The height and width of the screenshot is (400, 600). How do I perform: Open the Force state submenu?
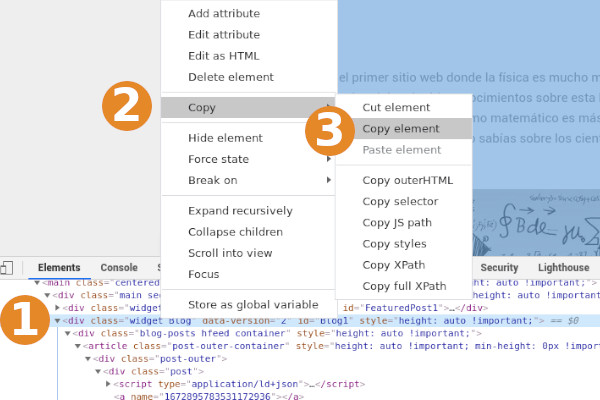pos(248,159)
